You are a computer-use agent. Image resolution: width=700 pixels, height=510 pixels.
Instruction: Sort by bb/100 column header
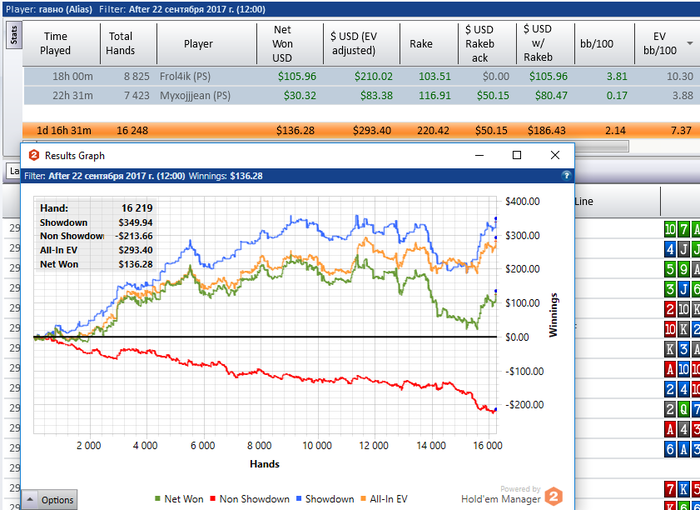tap(596, 43)
